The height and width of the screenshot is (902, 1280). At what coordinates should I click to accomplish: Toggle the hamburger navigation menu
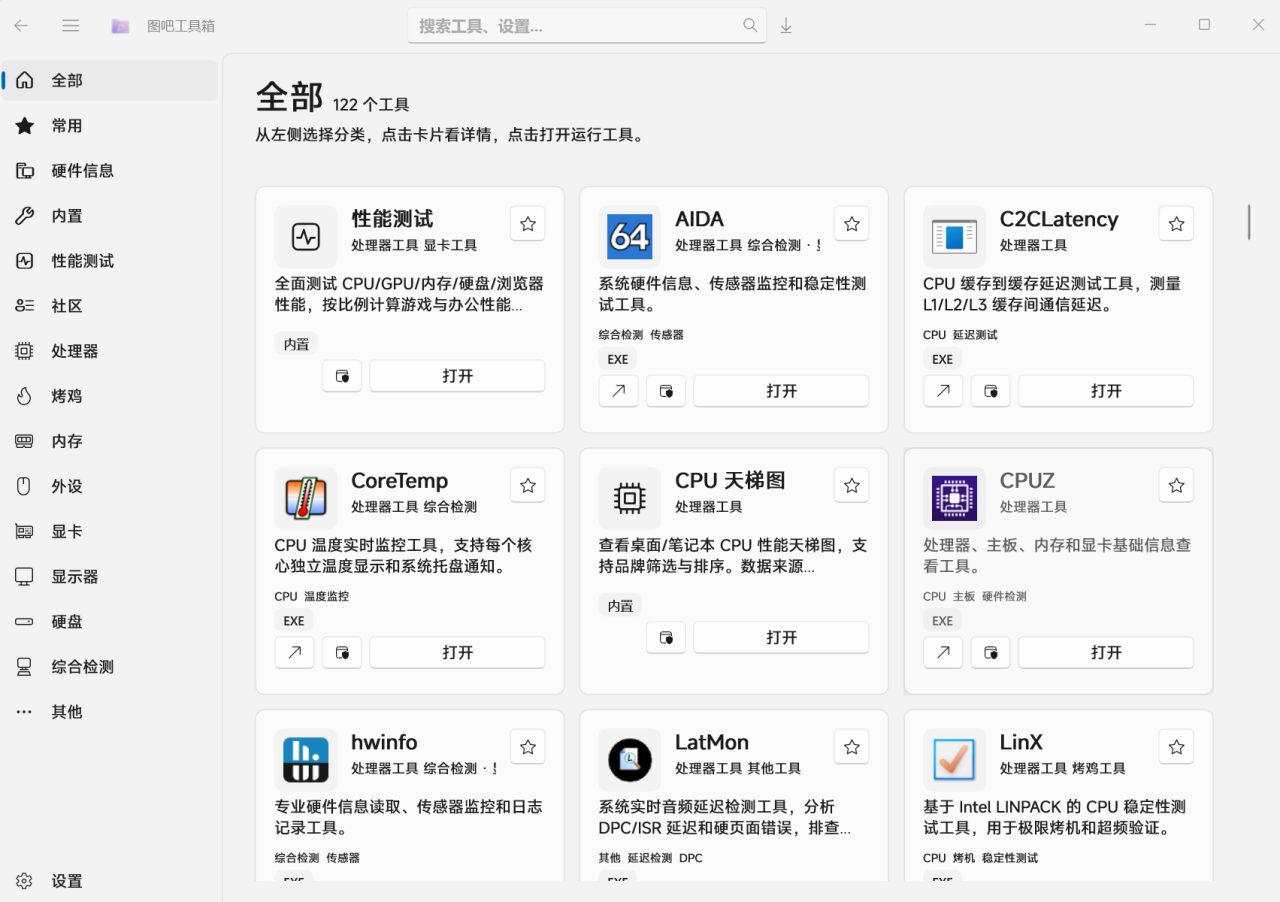click(x=70, y=26)
